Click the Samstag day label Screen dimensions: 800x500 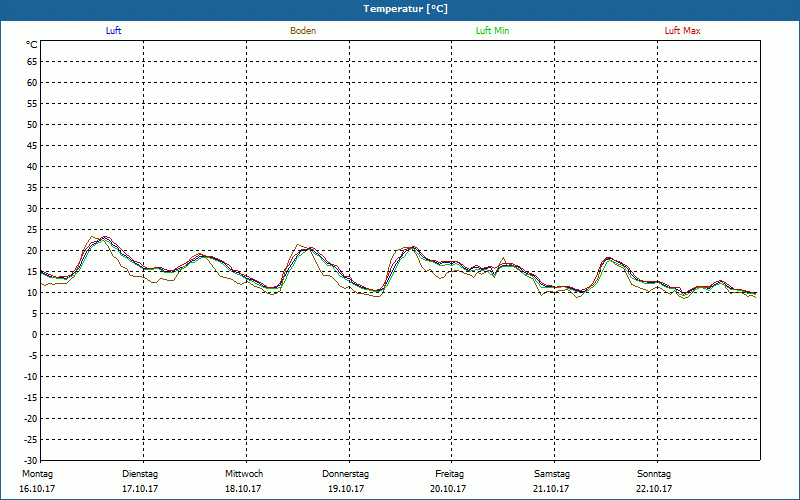(x=552, y=474)
